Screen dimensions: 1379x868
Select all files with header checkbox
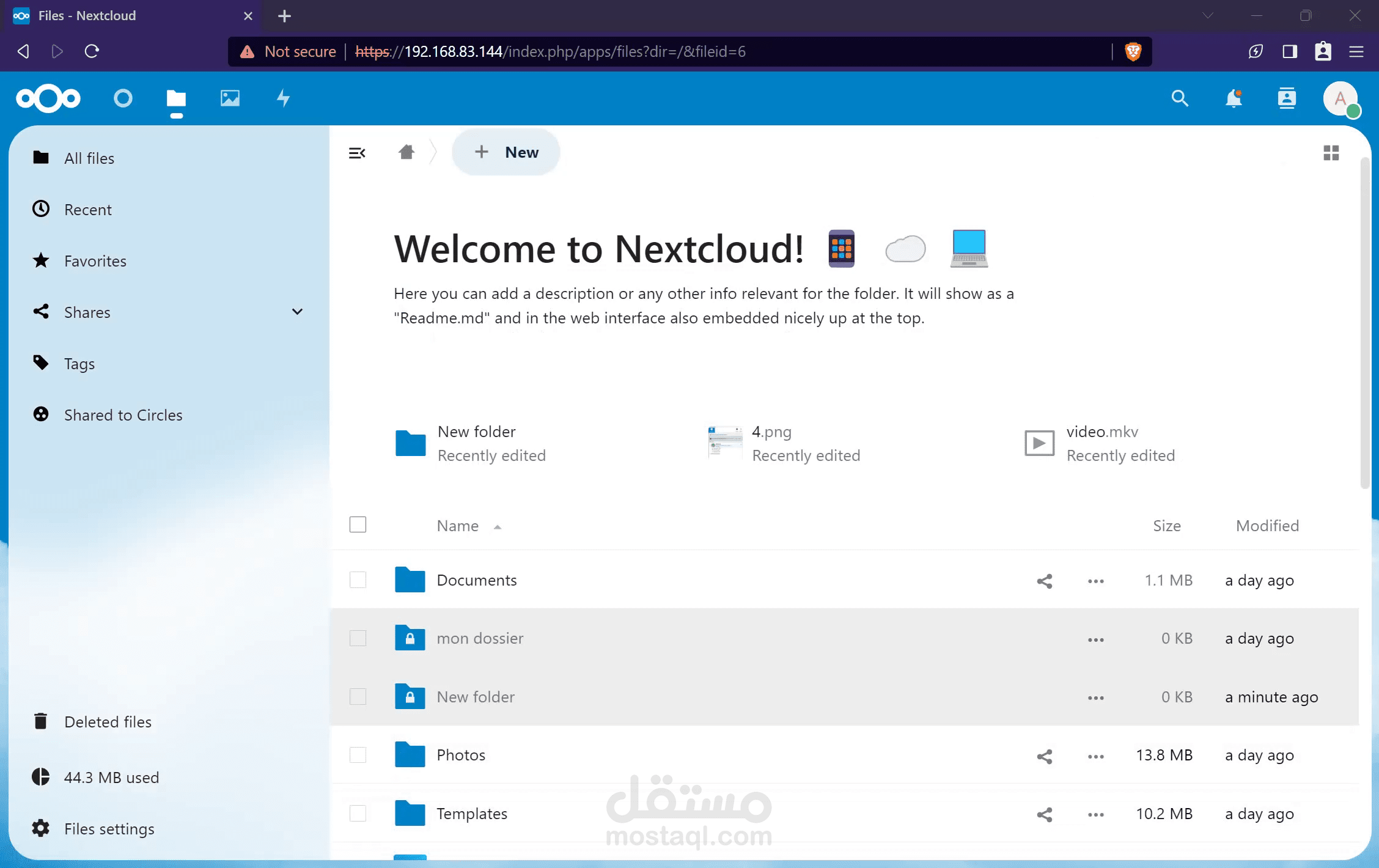[358, 524]
